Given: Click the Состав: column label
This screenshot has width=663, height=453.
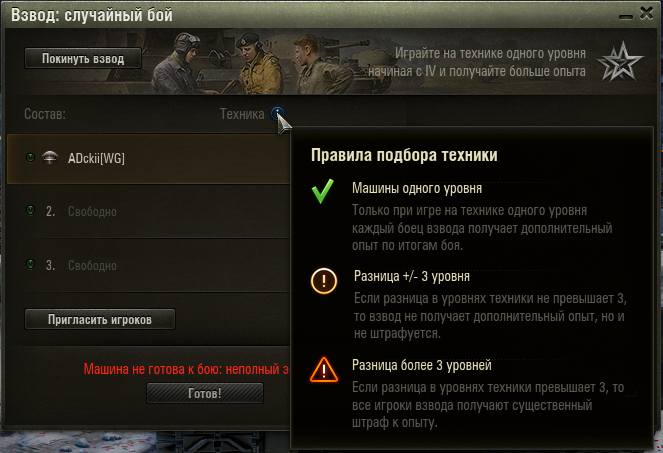Looking at the screenshot, I should pos(45,114).
